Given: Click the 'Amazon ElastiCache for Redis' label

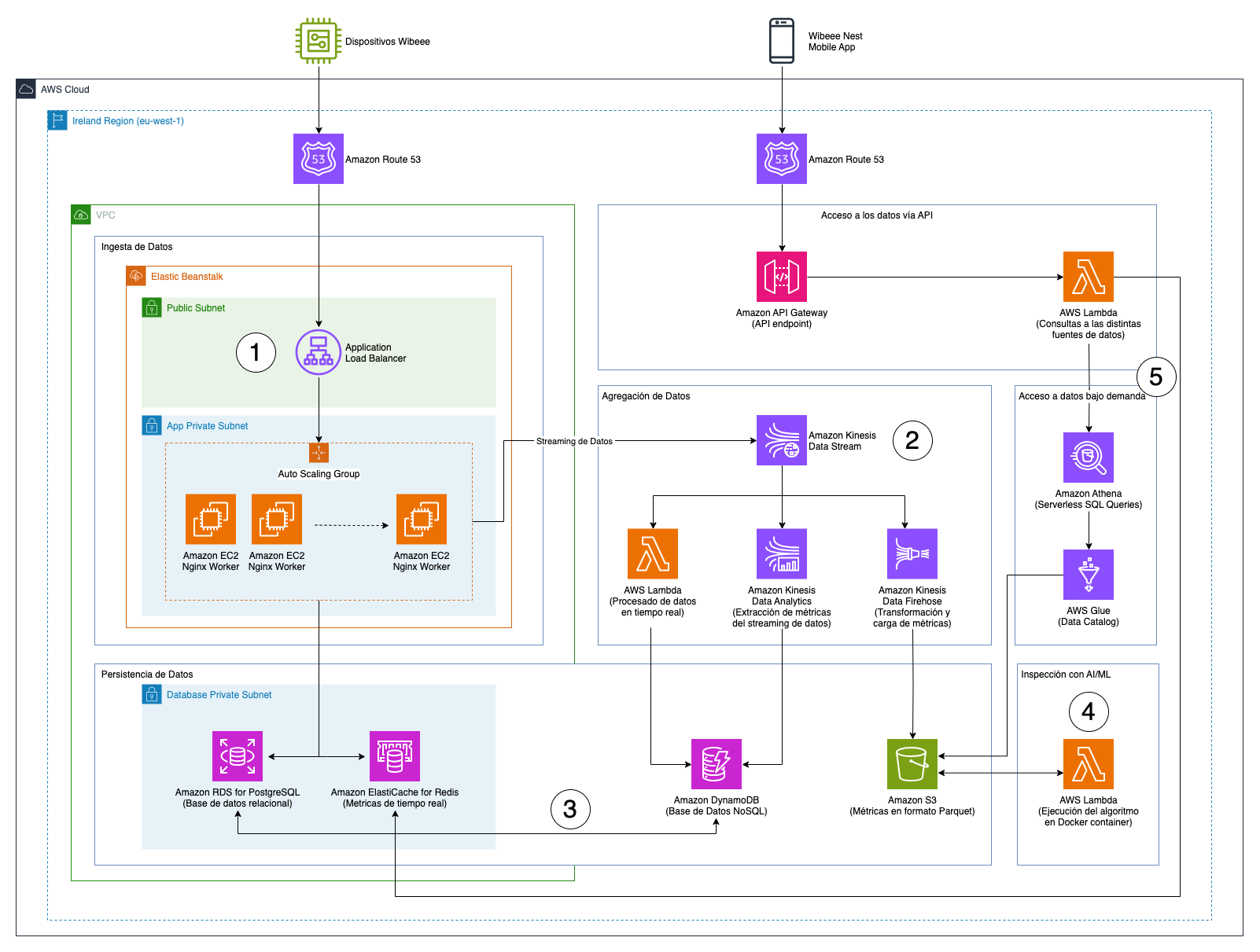Looking at the screenshot, I should point(395,798).
